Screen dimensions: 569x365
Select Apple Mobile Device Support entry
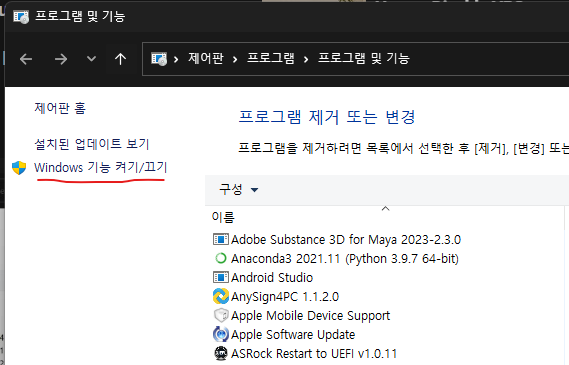tap(310, 316)
